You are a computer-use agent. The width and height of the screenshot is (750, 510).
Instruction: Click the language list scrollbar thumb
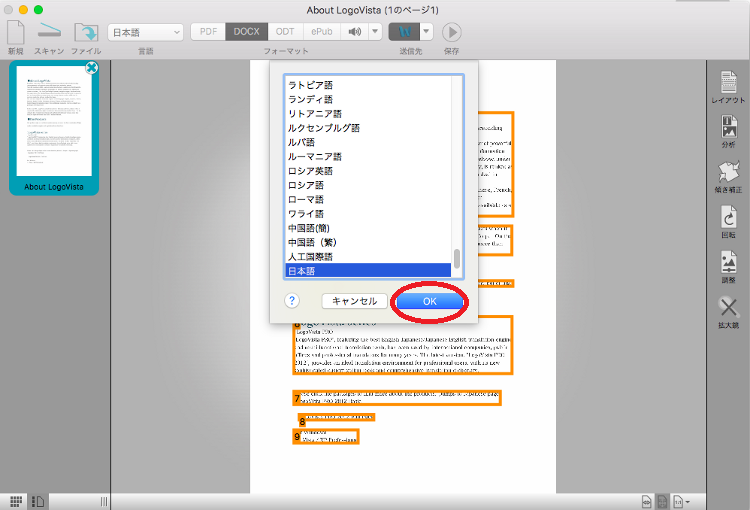point(457,259)
